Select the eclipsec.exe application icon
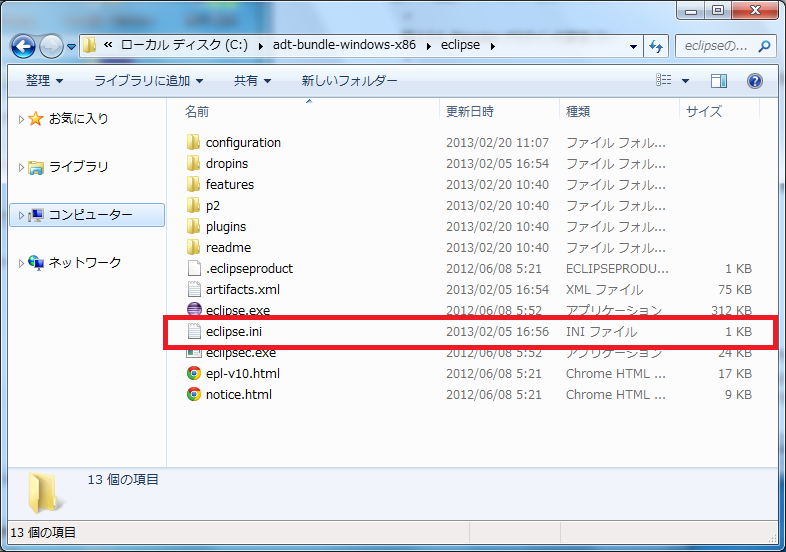The width and height of the screenshot is (786, 552). coord(194,352)
